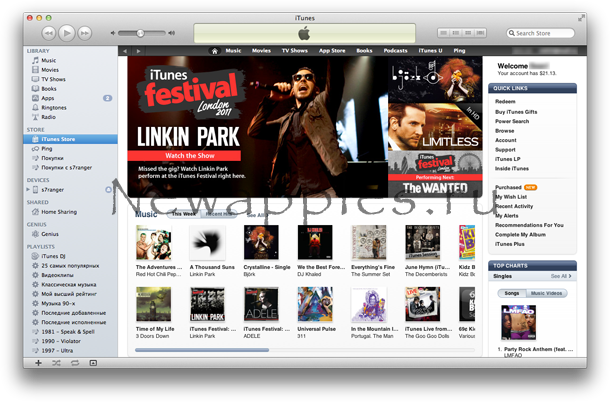Open the A Thousand Suns album cover
The image size is (610, 402).
coord(207,242)
